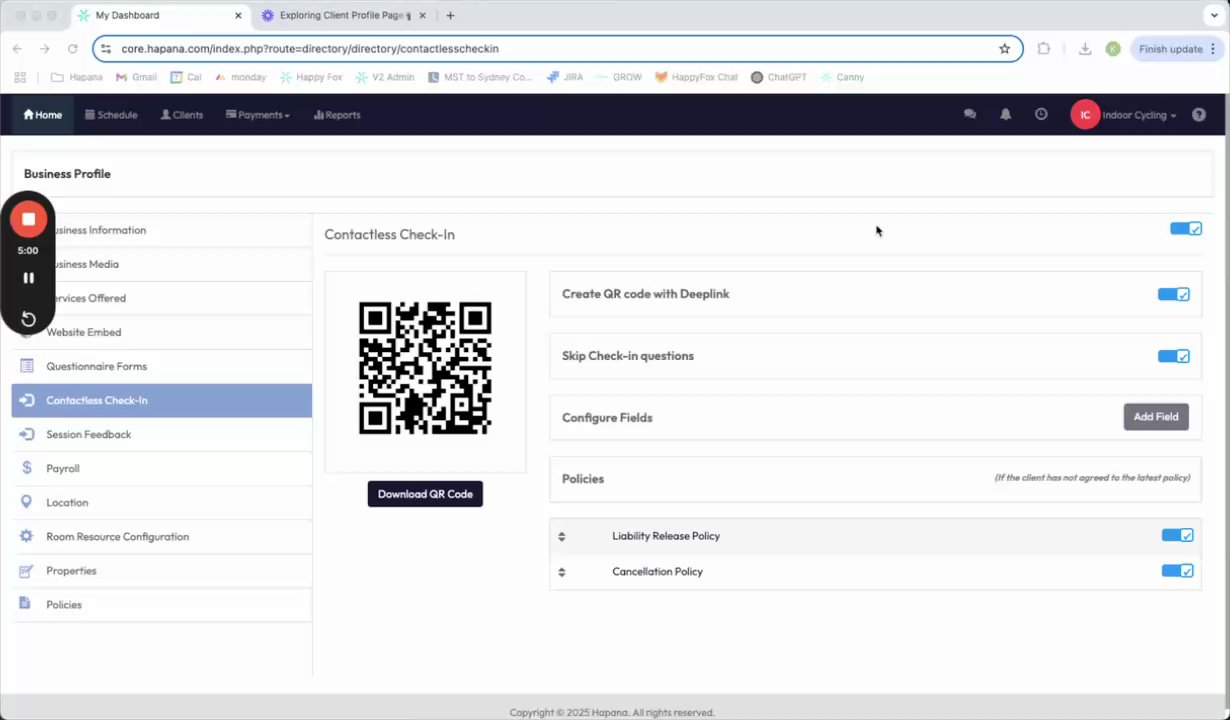Open Questionnaire Forms in sidebar

[x=162, y=366]
